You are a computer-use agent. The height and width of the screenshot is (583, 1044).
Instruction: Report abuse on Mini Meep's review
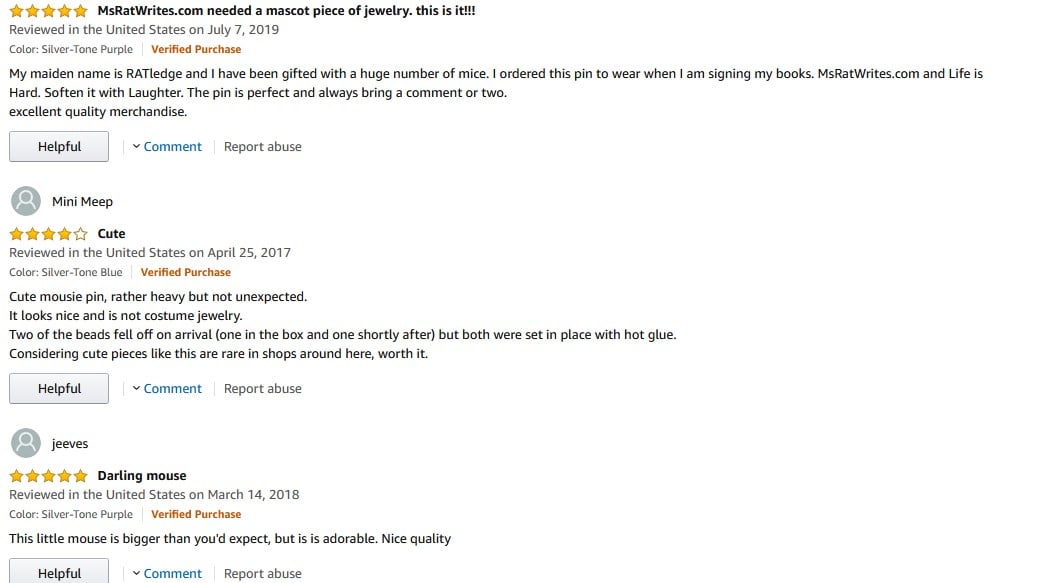(x=262, y=389)
